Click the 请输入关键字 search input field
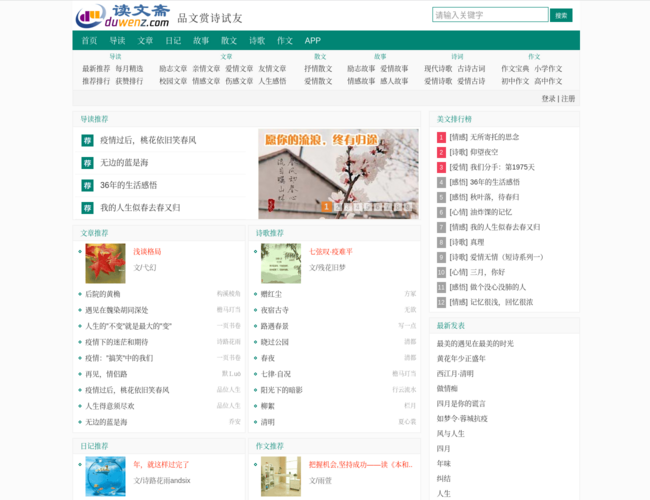This screenshot has width=650, height=500. (489, 15)
